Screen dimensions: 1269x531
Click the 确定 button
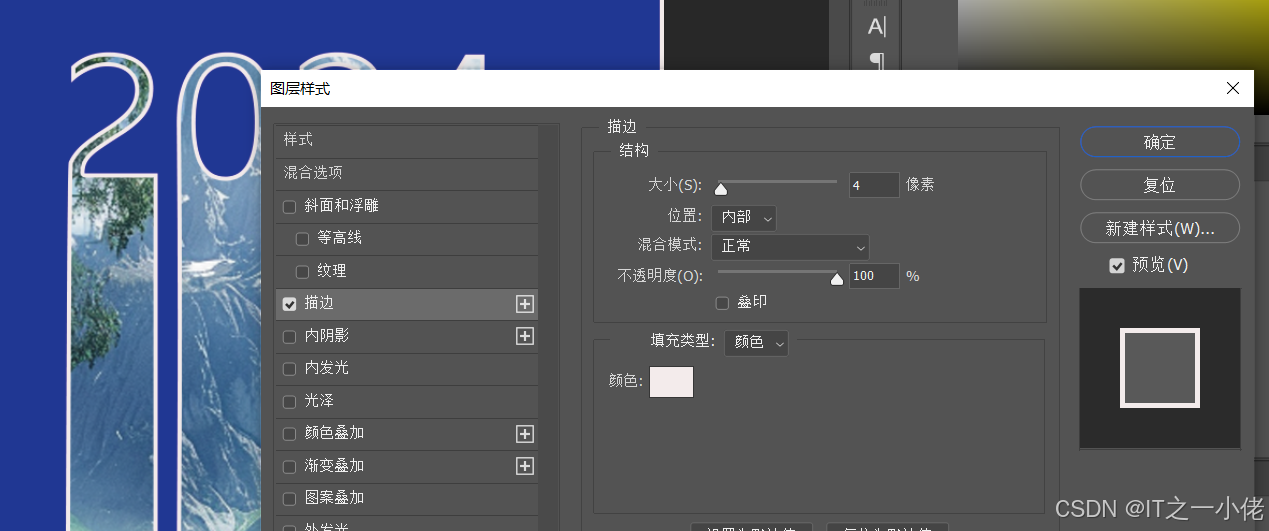tap(1160, 142)
